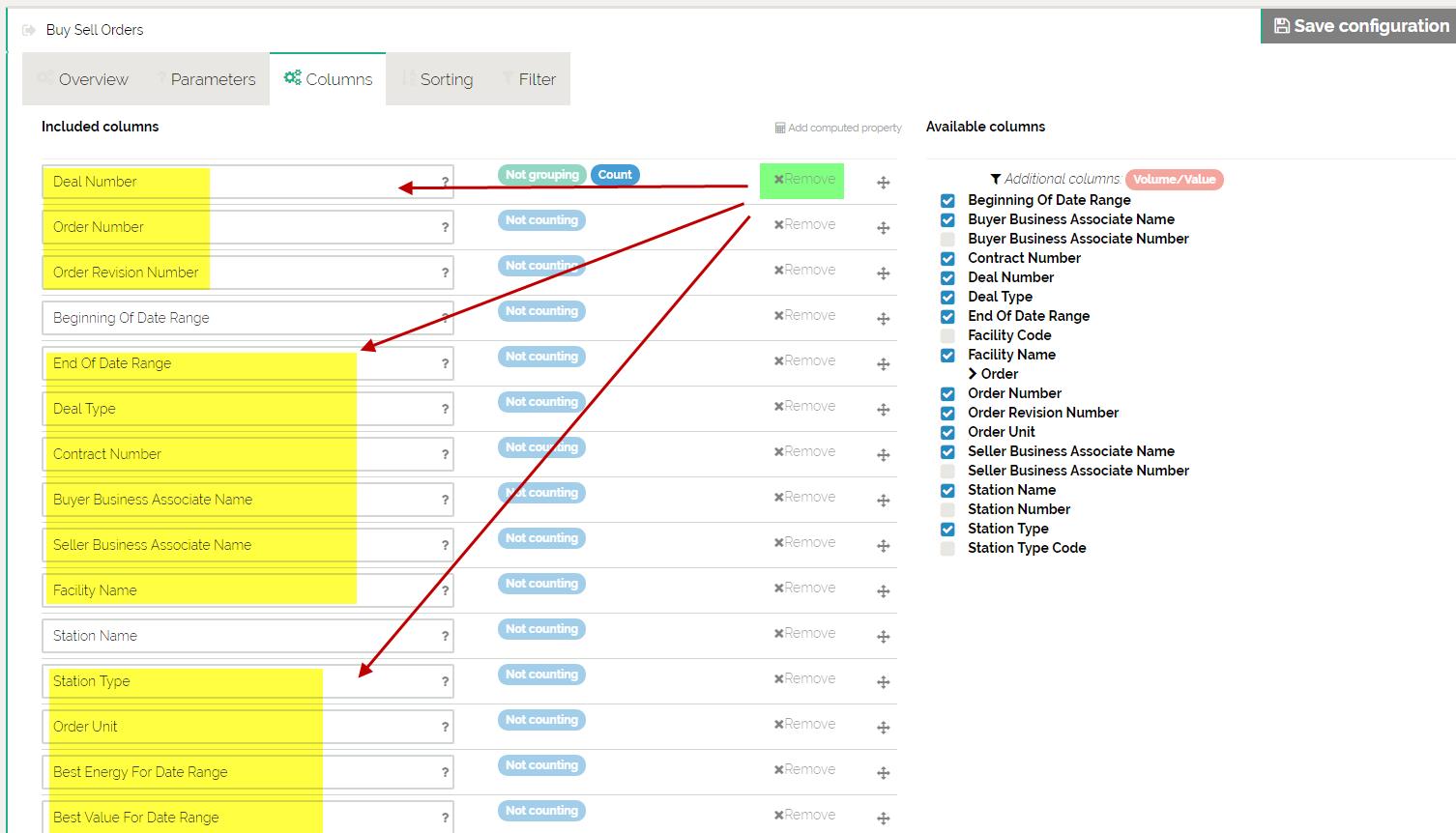The width and height of the screenshot is (1456, 833).
Task: Click the filter icon beside Additional columns
Action: pyautogui.click(x=995, y=179)
